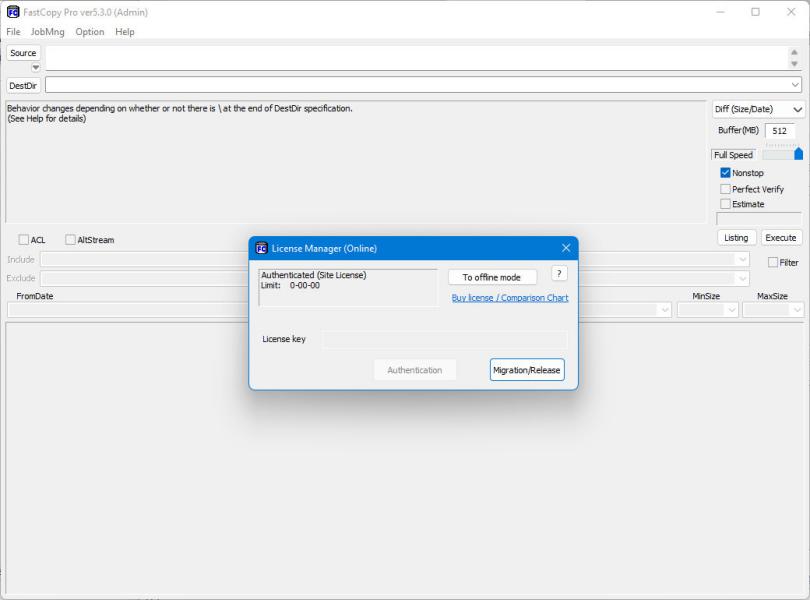810x600 pixels.
Task: Open the JobMng menu
Action: tap(48, 32)
